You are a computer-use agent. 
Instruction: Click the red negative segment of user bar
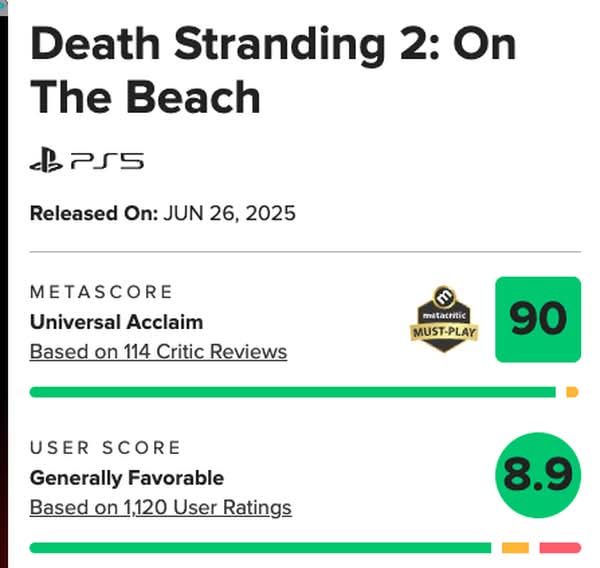click(x=560, y=548)
